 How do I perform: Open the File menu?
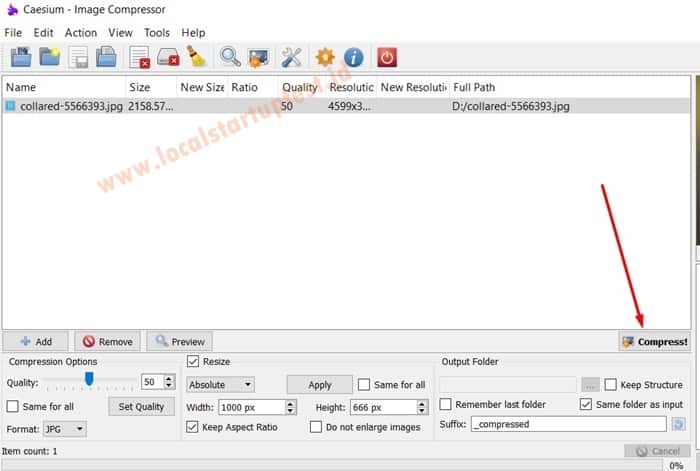pyautogui.click(x=13, y=33)
